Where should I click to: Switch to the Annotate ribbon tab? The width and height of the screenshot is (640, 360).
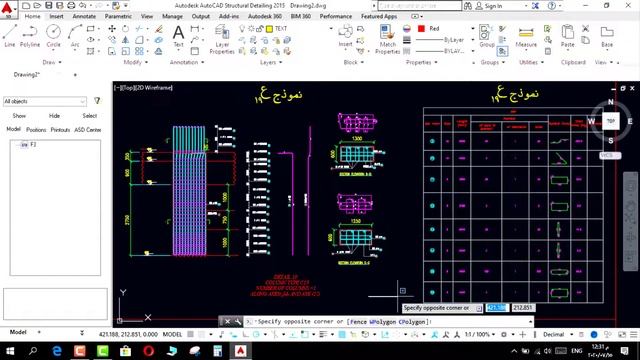[84, 16]
